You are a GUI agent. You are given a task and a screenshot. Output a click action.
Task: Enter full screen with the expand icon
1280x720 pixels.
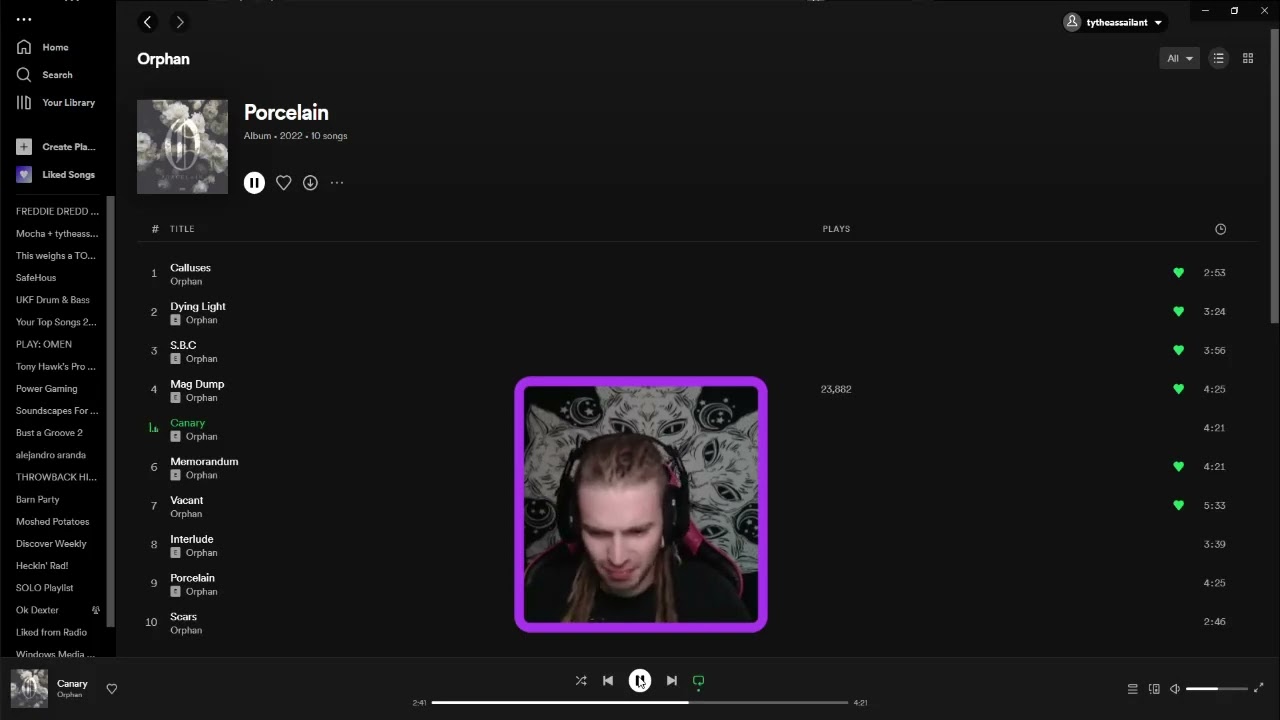[x=1259, y=688]
